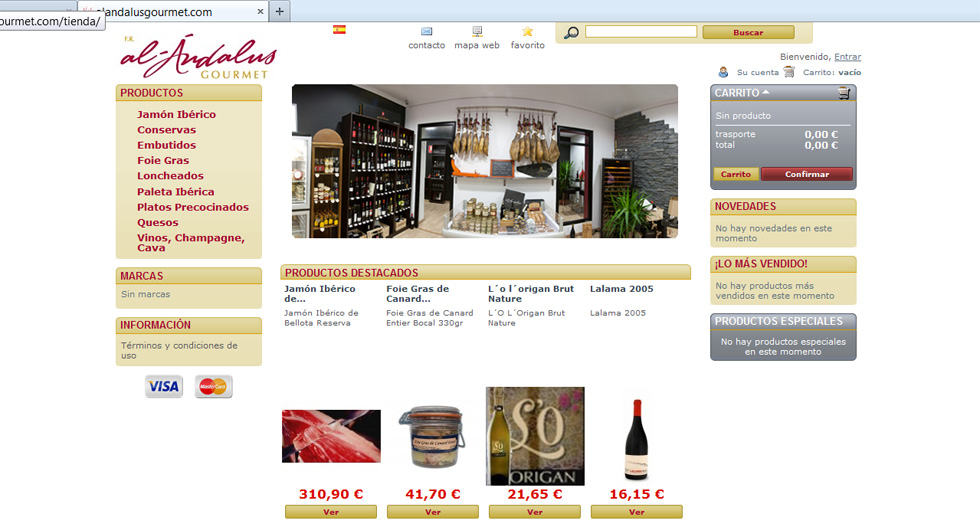Viewport: 980px width, 520px height.
Task: Click the foie gras jar thumbnail
Action: coord(432,437)
